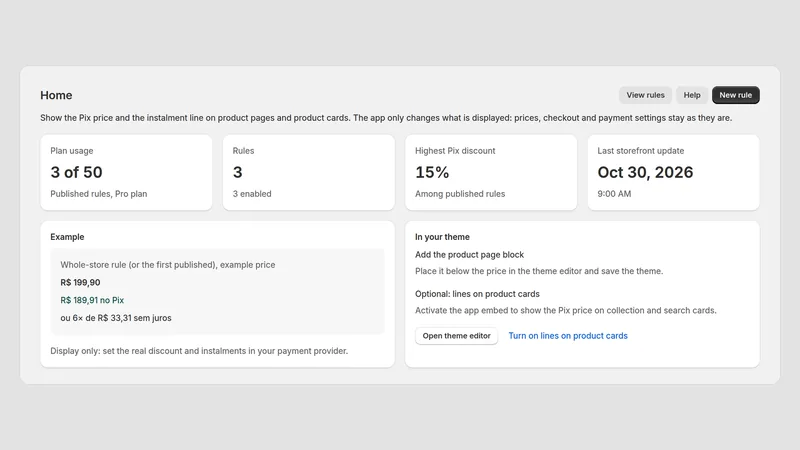The width and height of the screenshot is (800, 450).
Task: Select the Rules count card
Action: (309, 172)
